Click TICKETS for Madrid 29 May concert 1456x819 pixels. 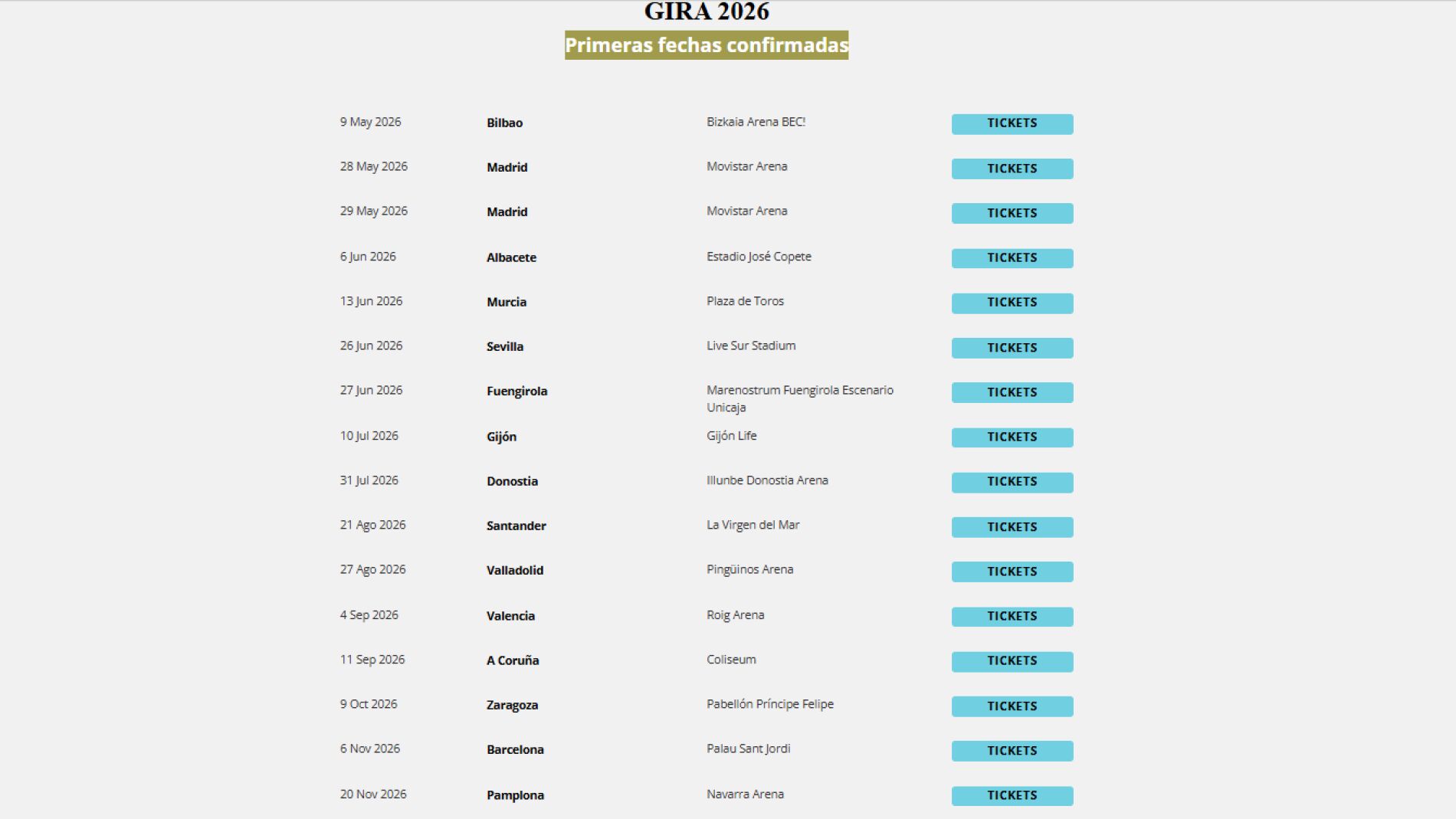(1012, 213)
